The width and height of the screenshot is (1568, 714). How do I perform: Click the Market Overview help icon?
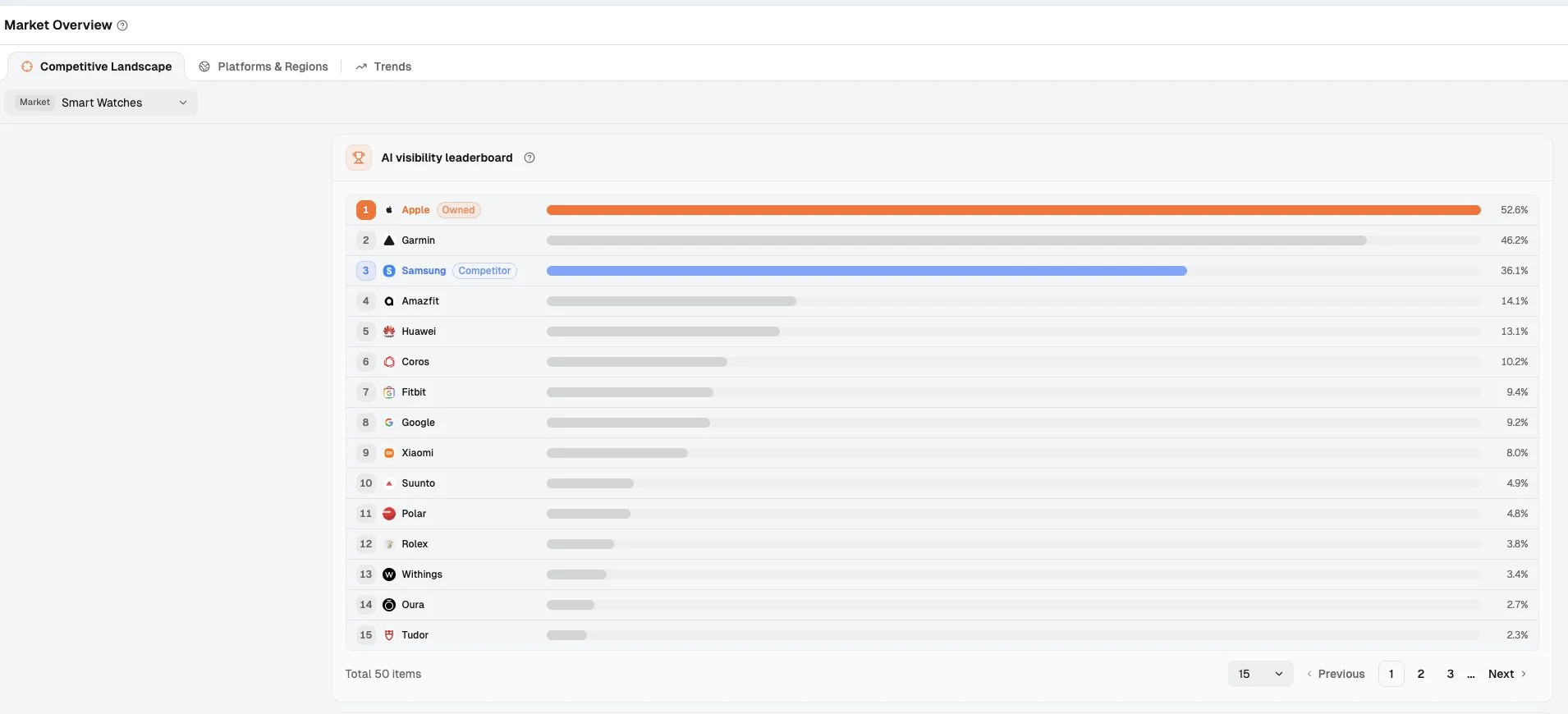(x=122, y=25)
